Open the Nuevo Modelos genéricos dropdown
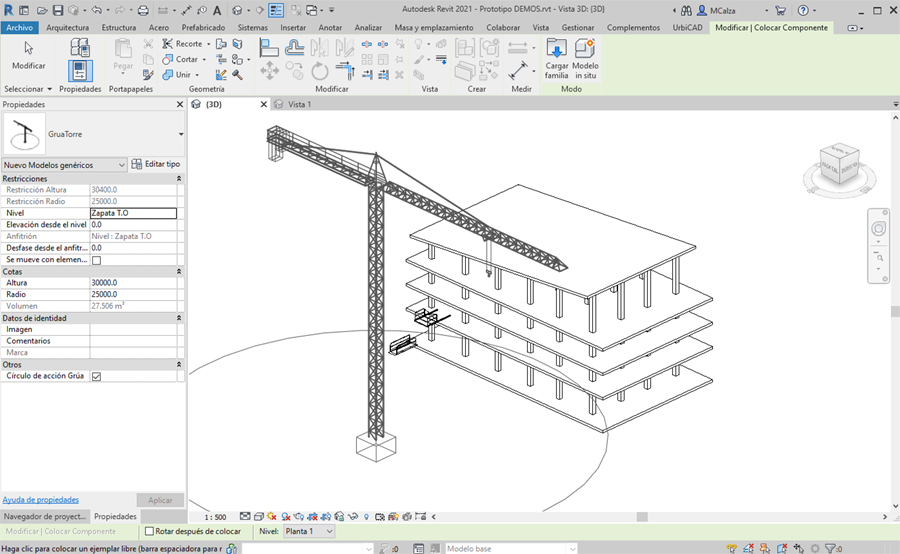This screenshot has height=554, width=900. click(64, 165)
